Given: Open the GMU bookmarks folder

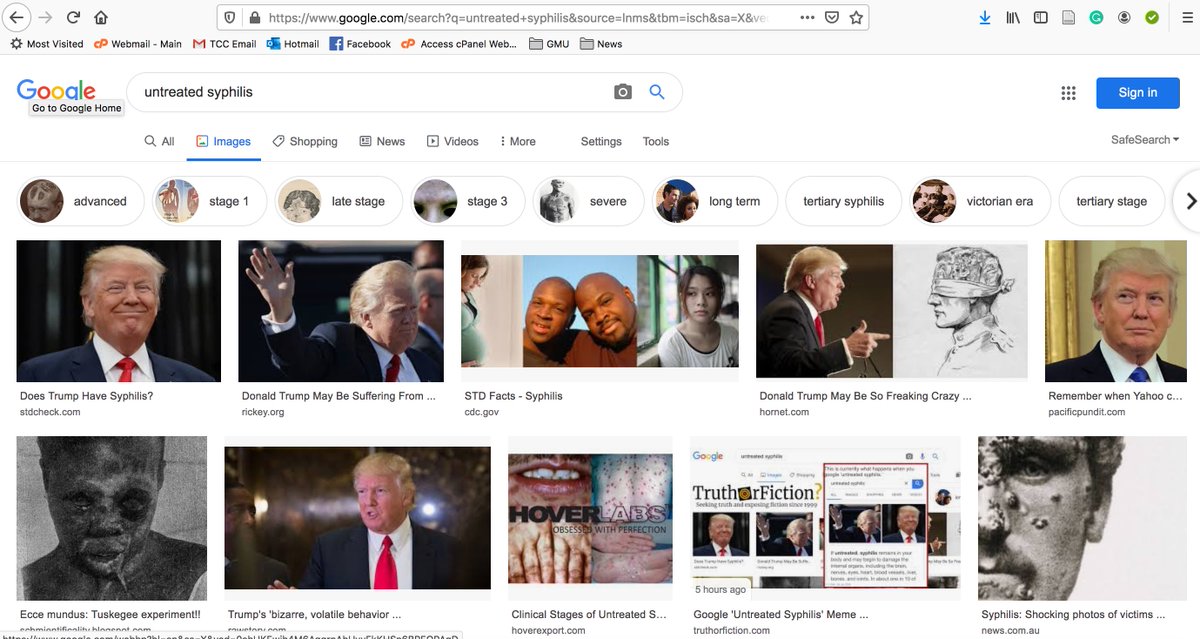Looking at the screenshot, I should pos(549,44).
